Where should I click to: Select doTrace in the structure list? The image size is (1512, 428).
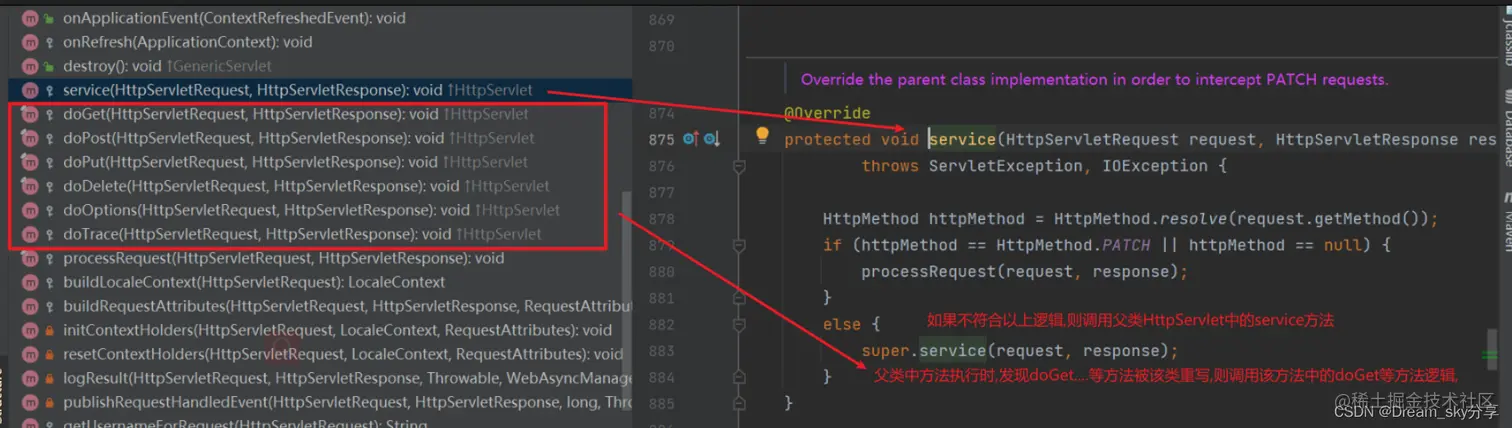[319, 234]
